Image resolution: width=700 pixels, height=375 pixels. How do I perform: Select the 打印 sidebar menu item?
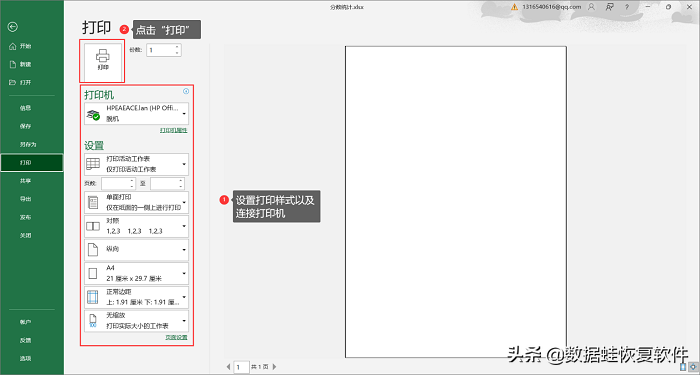pyautogui.click(x=32, y=163)
